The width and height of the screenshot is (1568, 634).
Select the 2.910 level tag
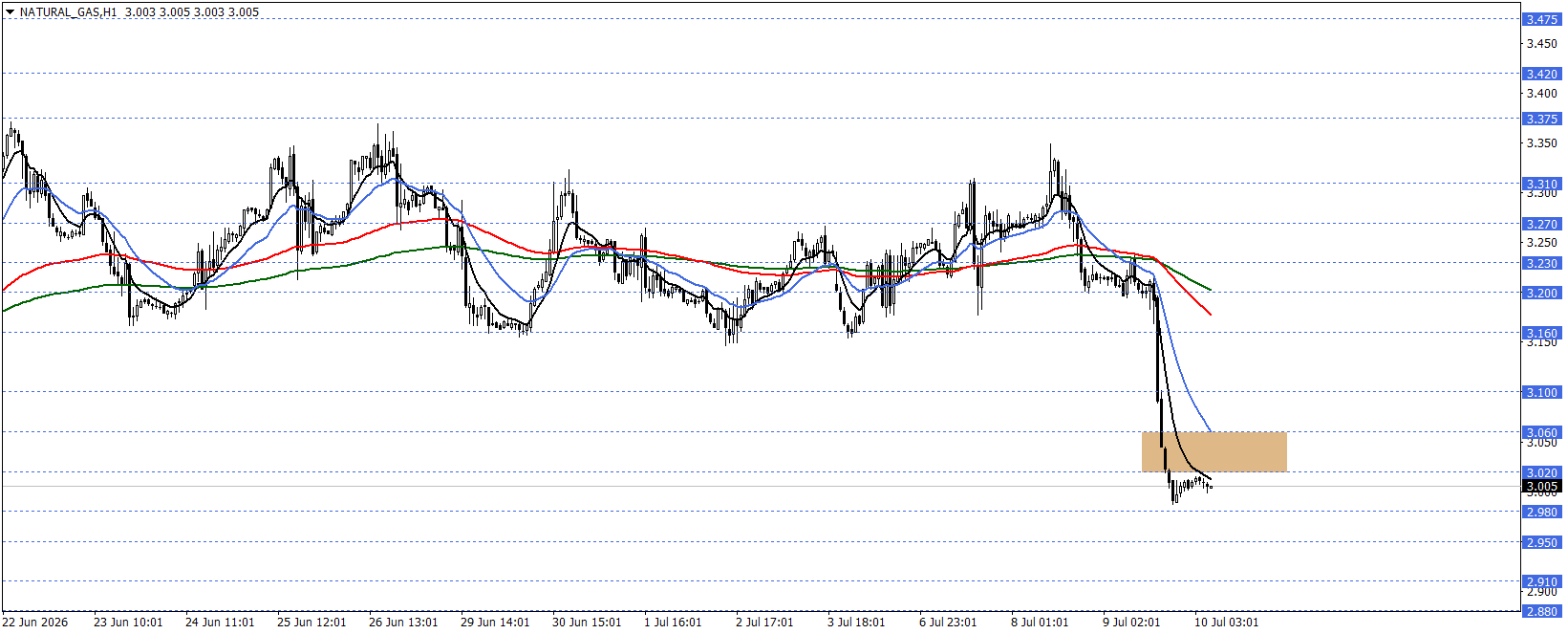1541,581
